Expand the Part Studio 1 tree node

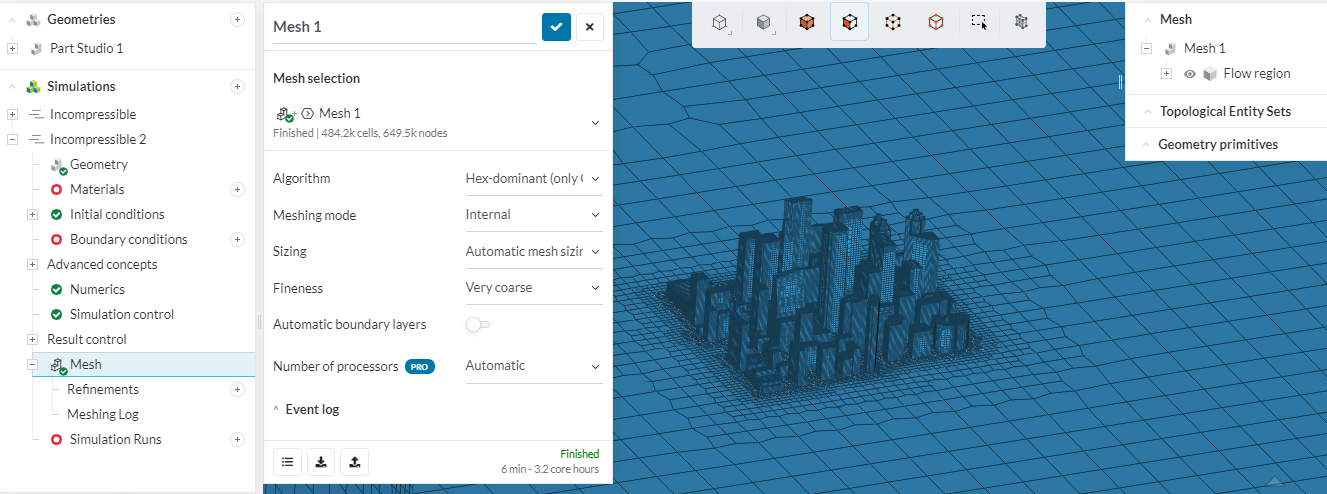point(12,48)
